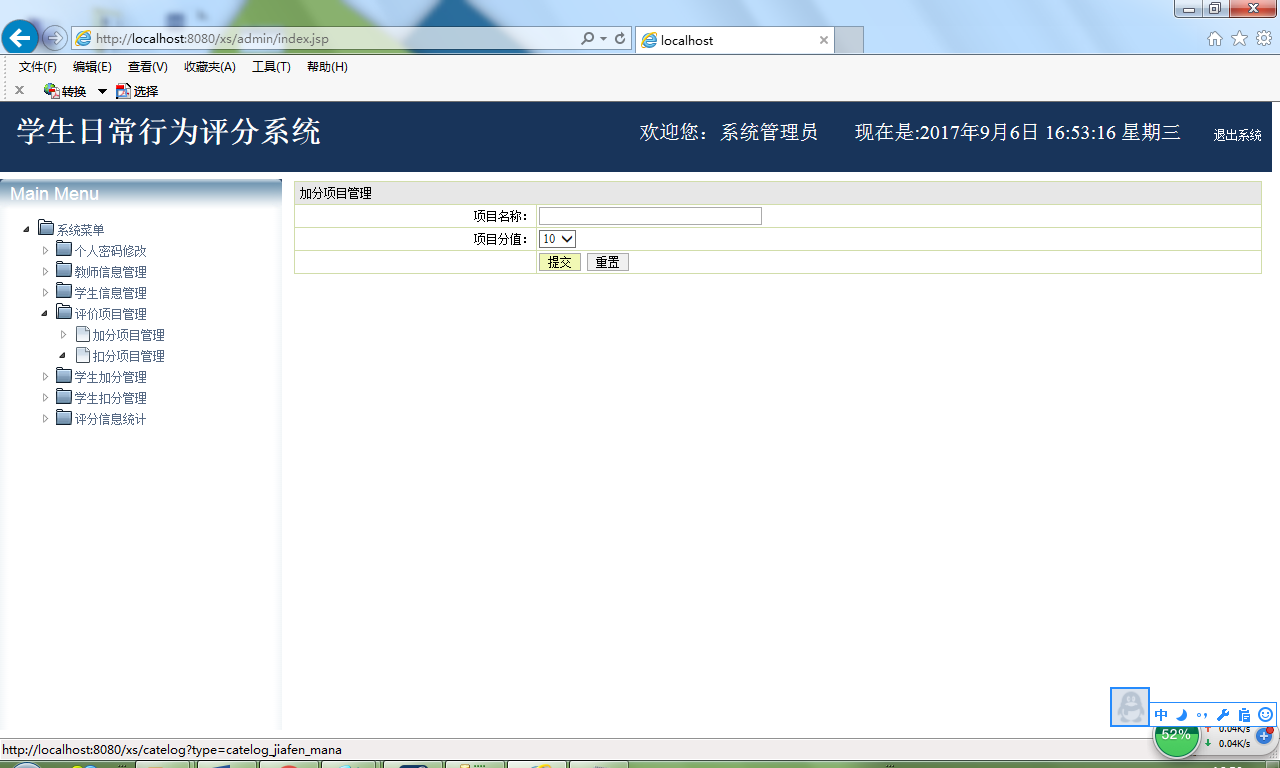Expand the 学生扣分管理 node arrow
The height and width of the screenshot is (768, 1280).
[45, 397]
